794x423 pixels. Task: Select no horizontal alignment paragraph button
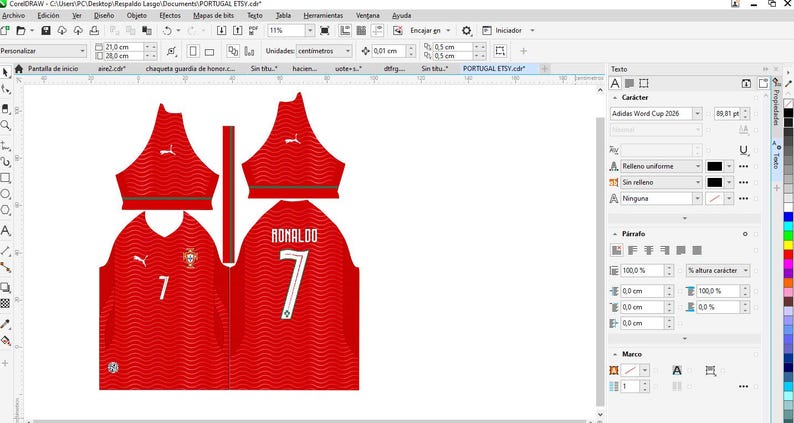[x=616, y=250]
